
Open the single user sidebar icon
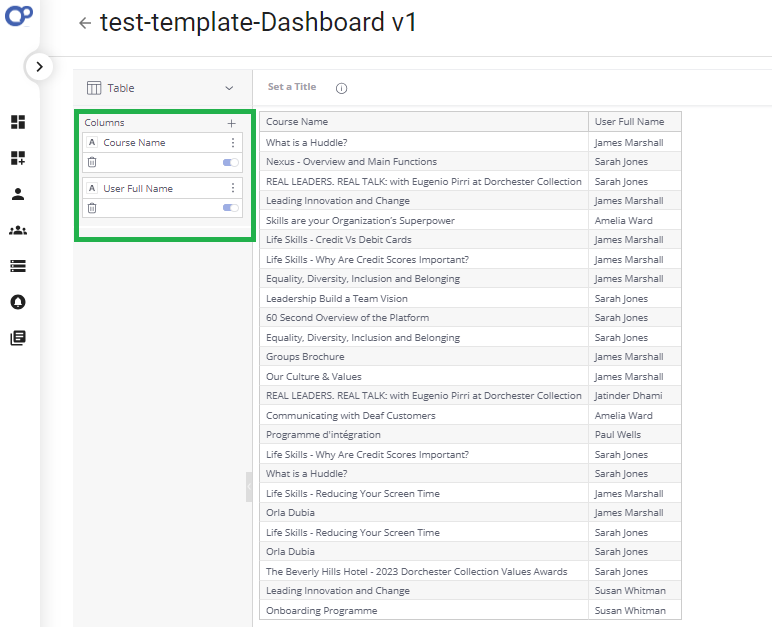tap(18, 194)
